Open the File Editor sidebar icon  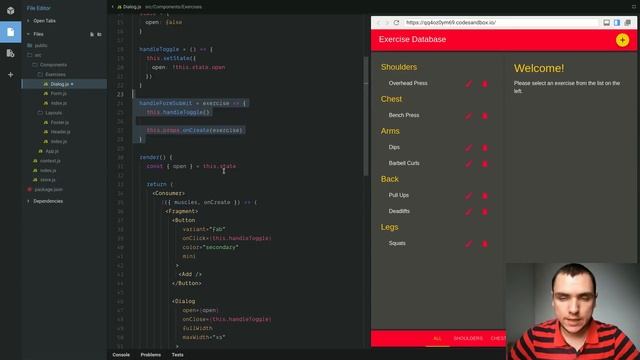(10, 32)
